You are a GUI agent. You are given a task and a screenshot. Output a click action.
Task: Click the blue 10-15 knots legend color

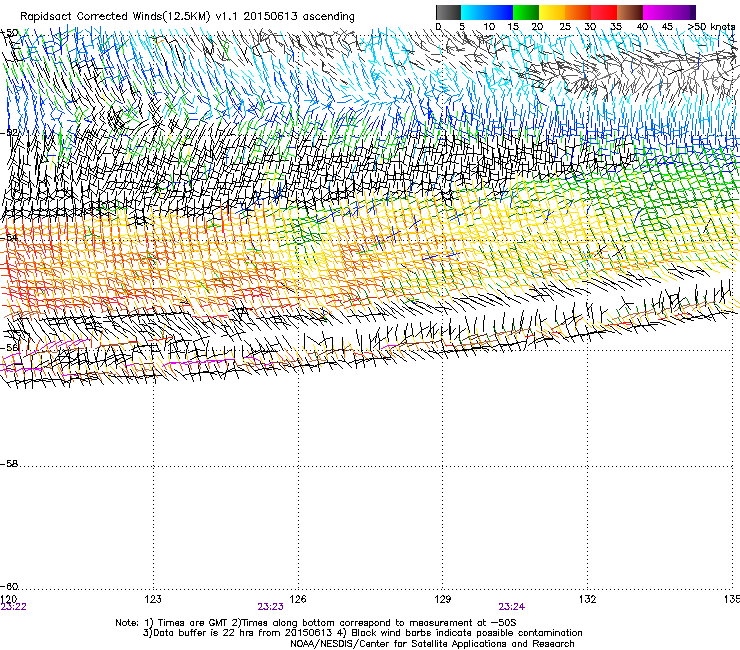500,12
